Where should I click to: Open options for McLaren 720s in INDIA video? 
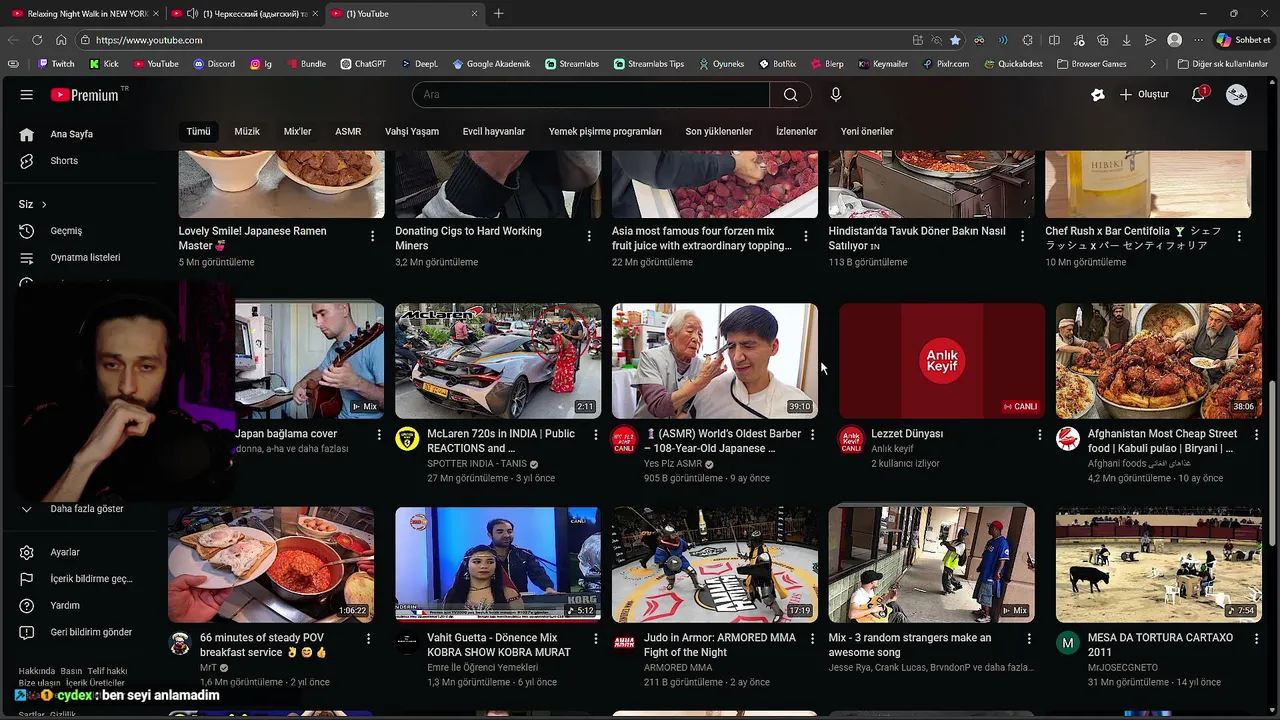click(x=596, y=435)
